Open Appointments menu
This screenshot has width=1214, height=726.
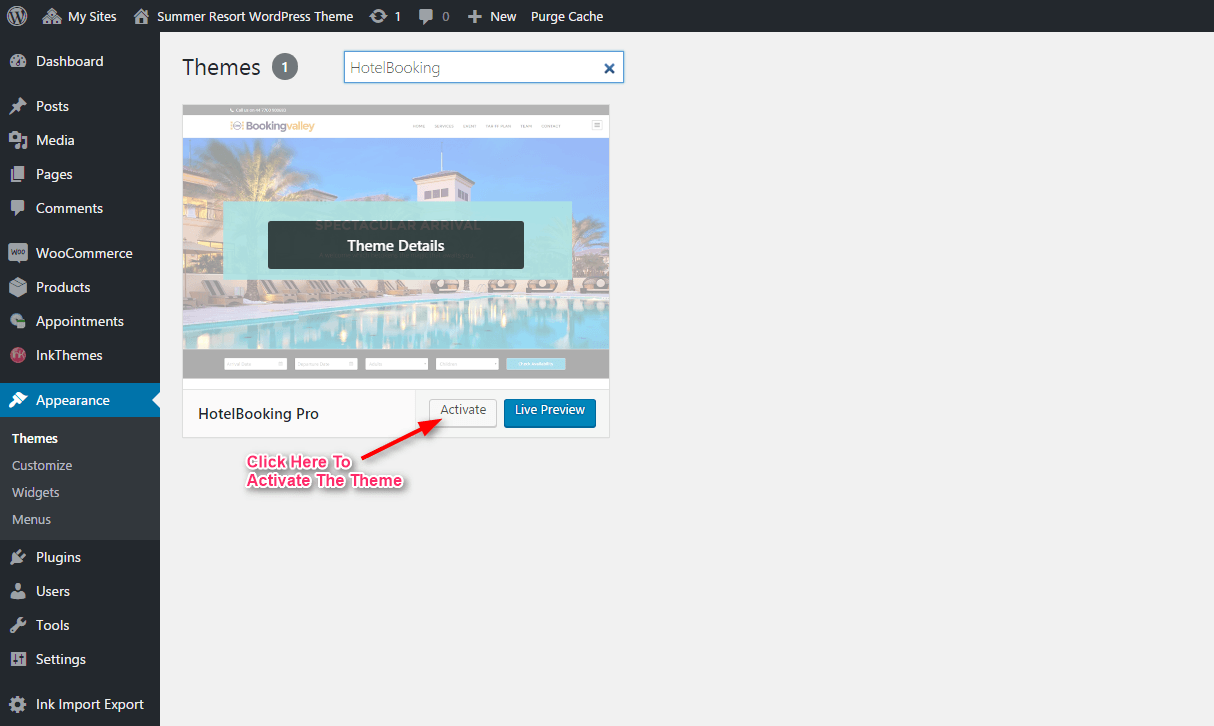pos(80,321)
